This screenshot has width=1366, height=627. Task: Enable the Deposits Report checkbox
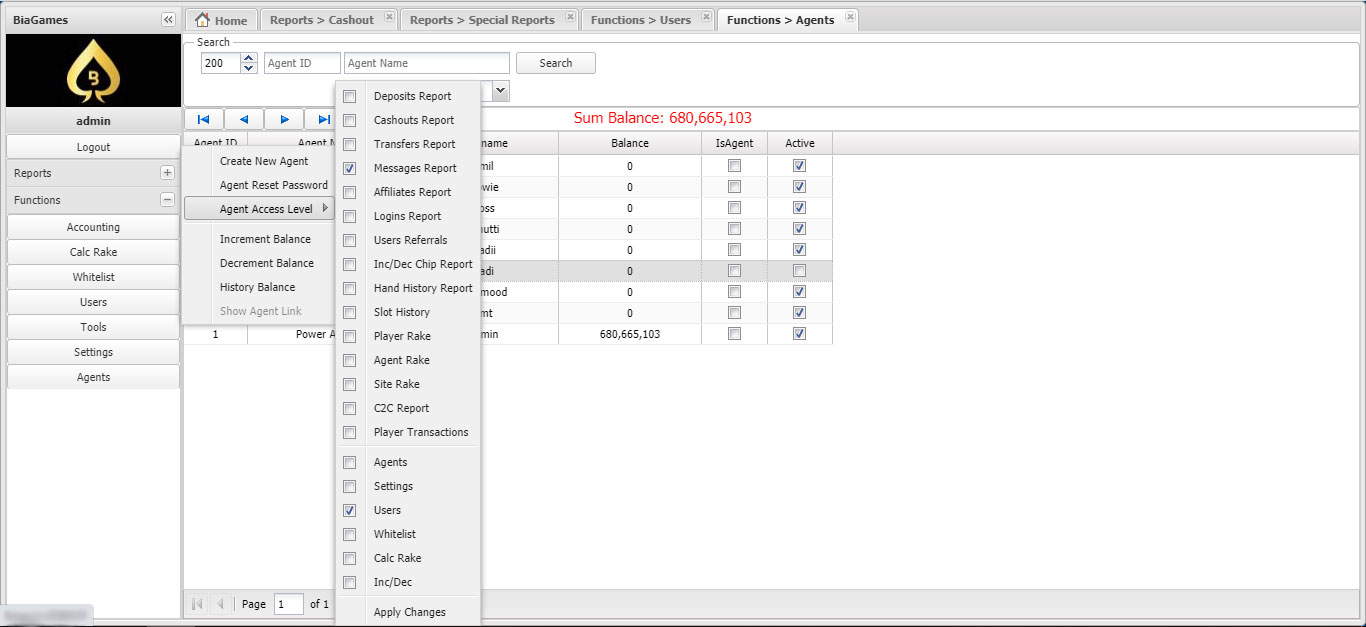click(349, 97)
